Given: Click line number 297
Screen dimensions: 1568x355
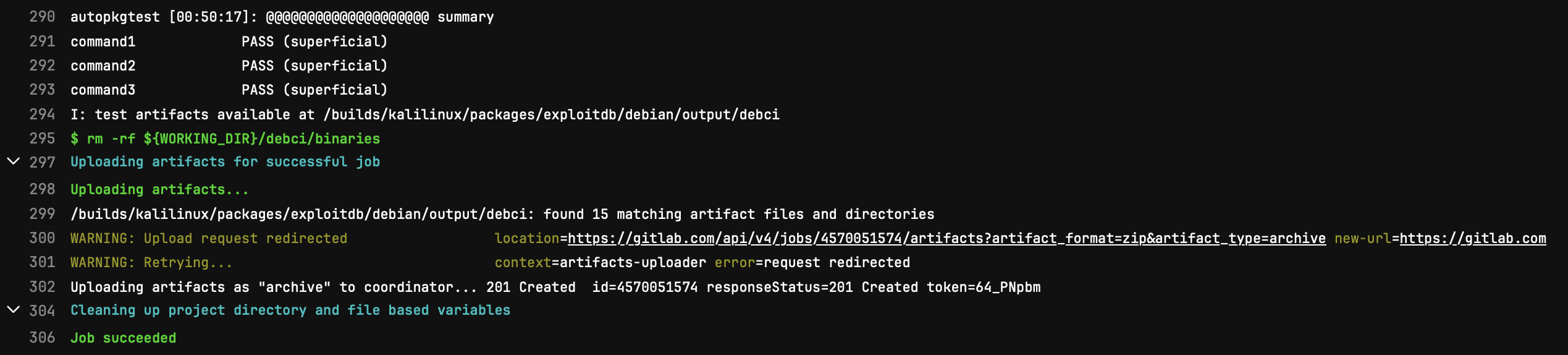Looking at the screenshot, I should 42,162.
